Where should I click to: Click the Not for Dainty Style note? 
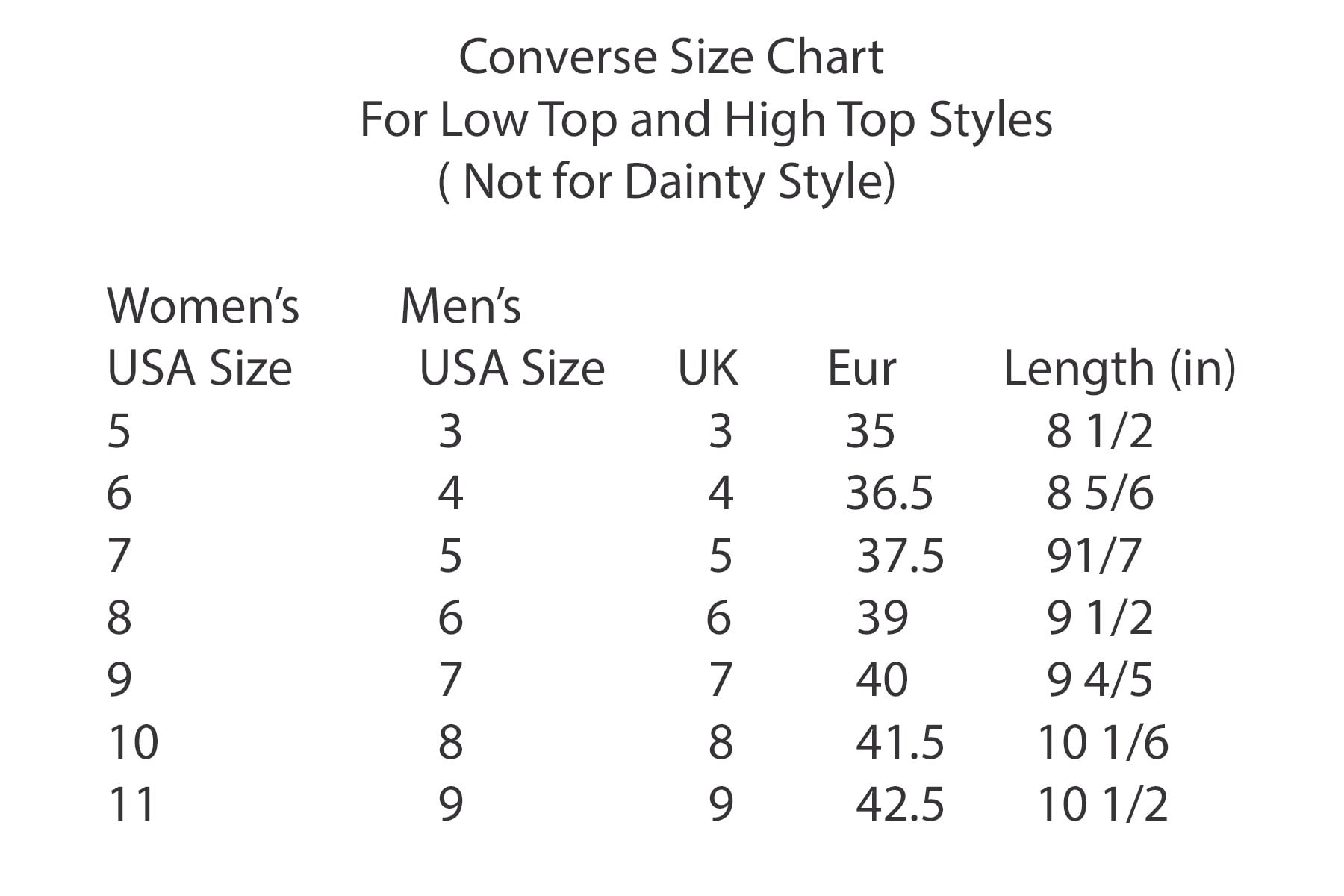point(667,181)
